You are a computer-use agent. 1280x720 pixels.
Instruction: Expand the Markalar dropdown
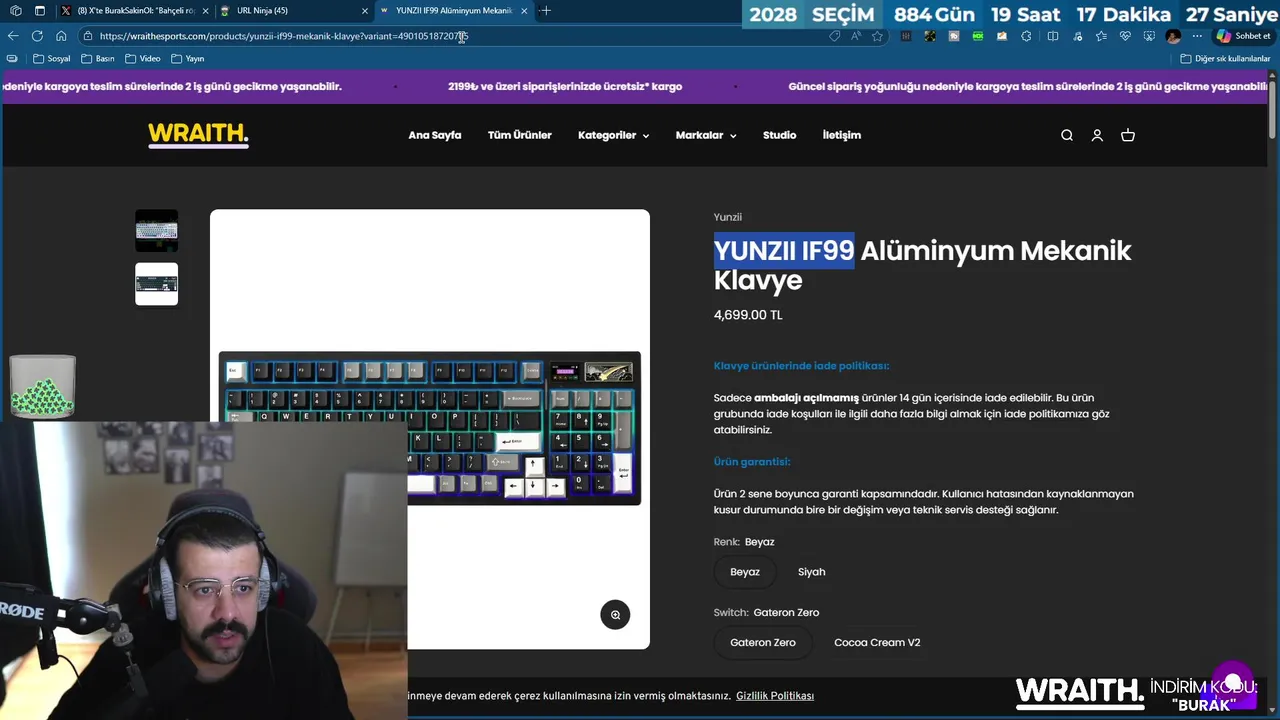(x=706, y=135)
